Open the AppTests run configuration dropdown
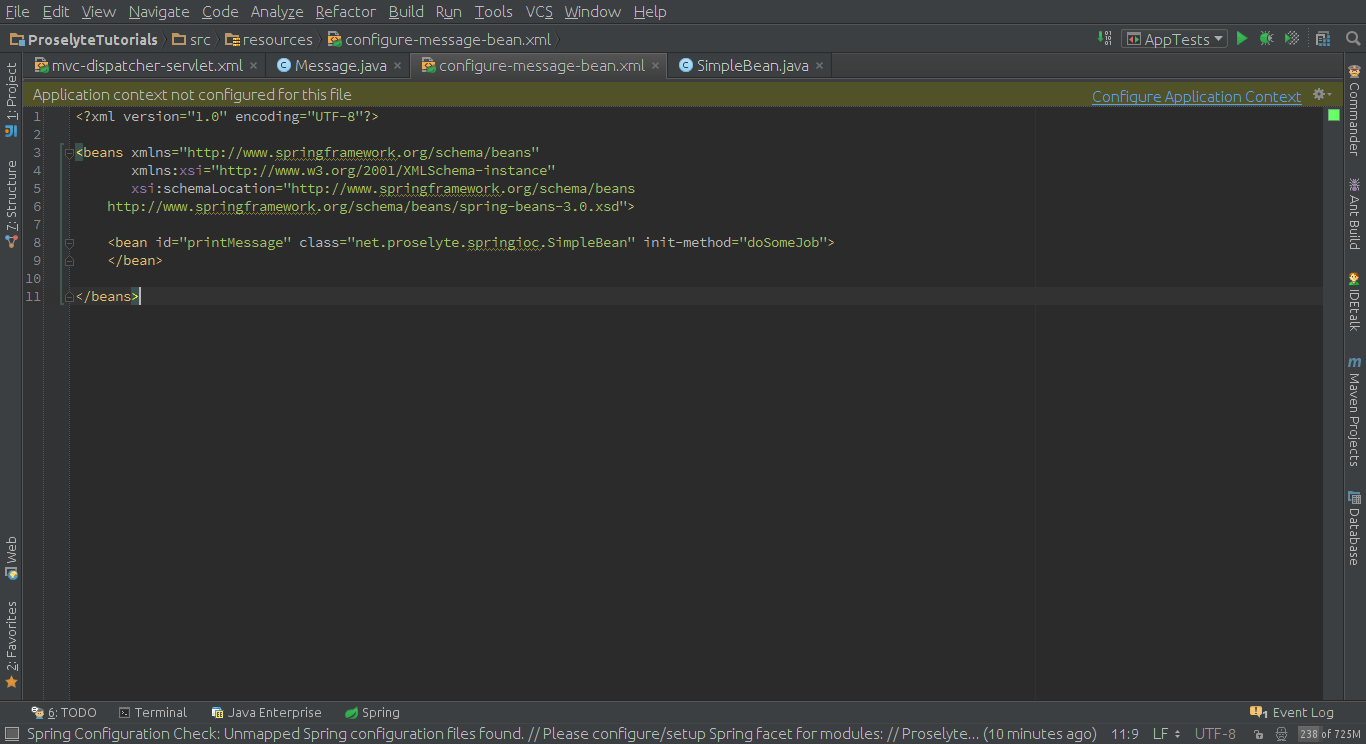The height and width of the screenshot is (744, 1366). (1174, 39)
